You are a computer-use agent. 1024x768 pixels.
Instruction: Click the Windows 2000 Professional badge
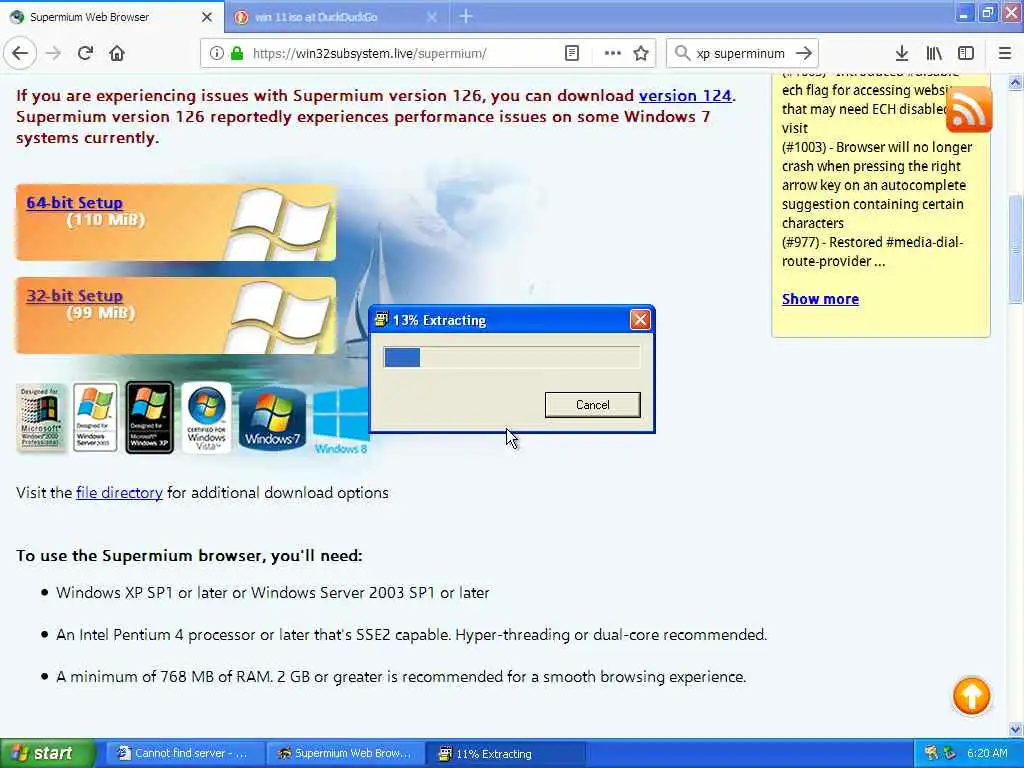click(x=40, y=418)
